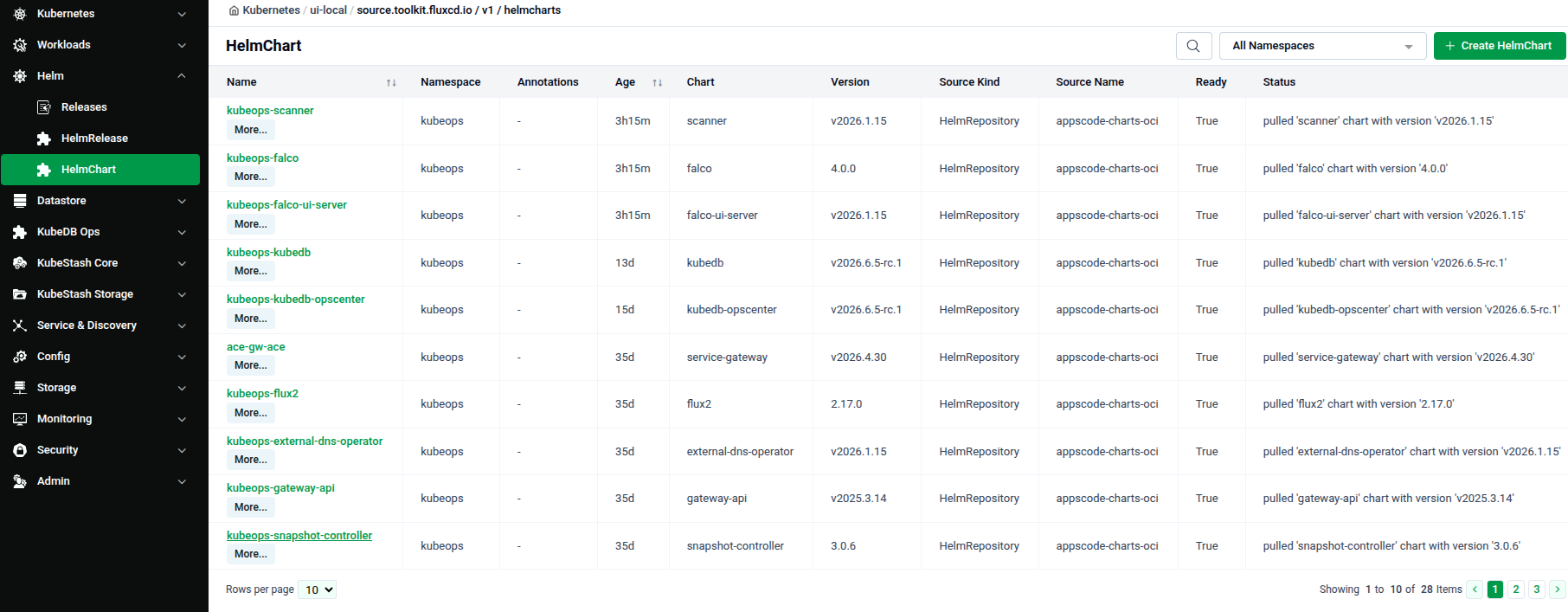Go to page 3
The height and width of the screenshot is (612, 1568).
[x=1537, y=589]
